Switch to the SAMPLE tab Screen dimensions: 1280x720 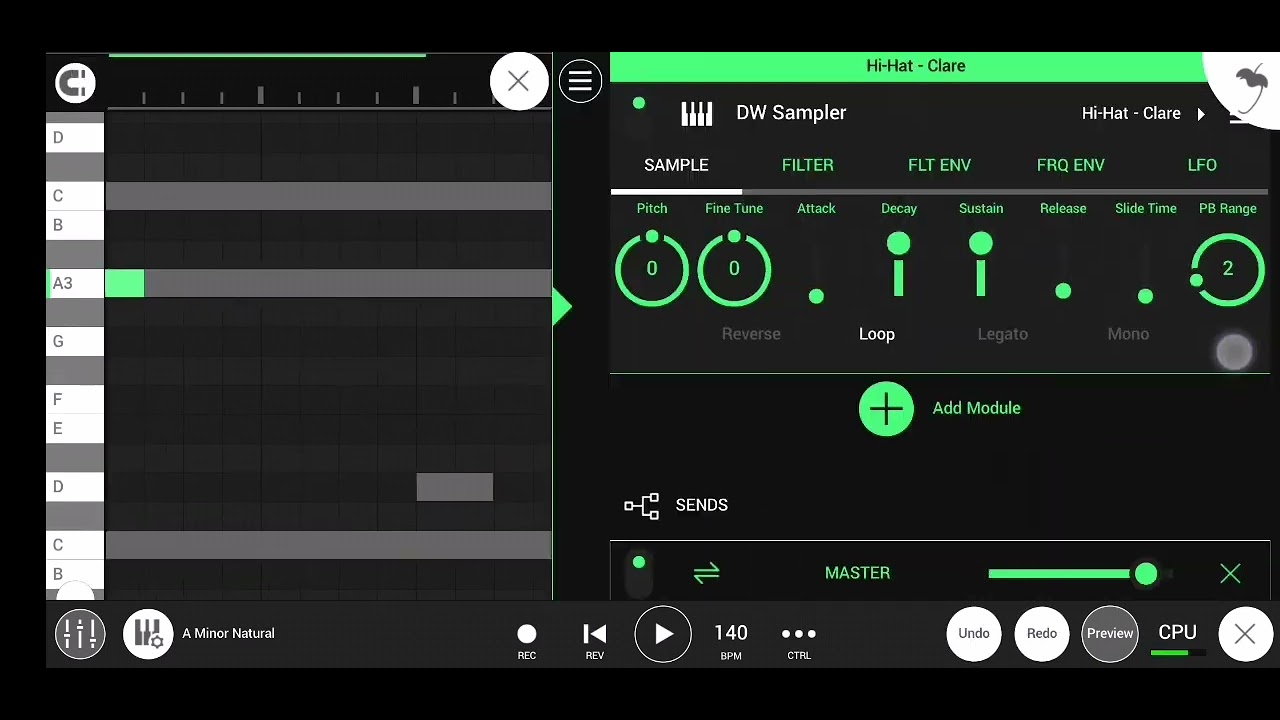click(676, 165)
